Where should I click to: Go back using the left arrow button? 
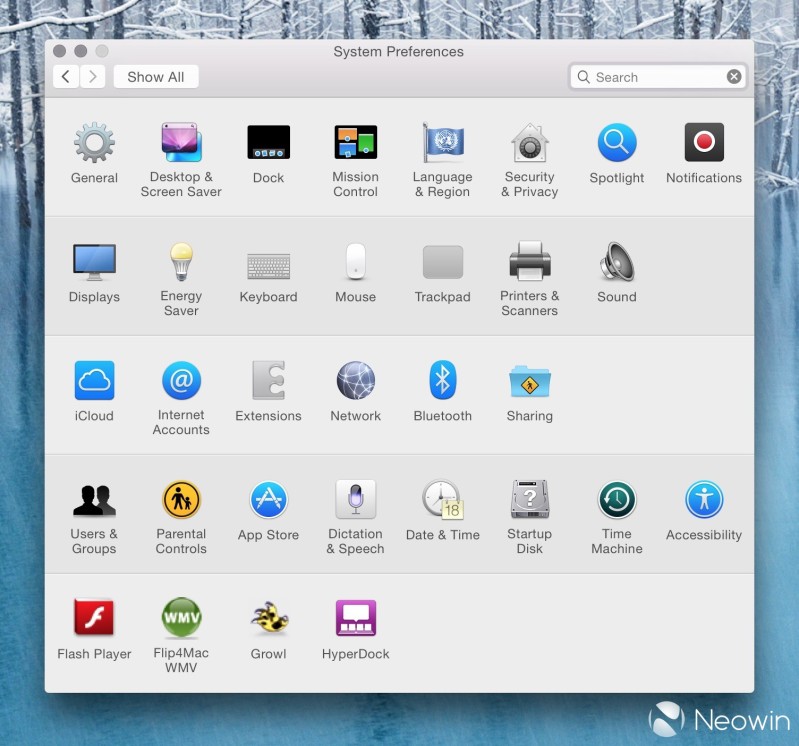[x=66, y=77]
